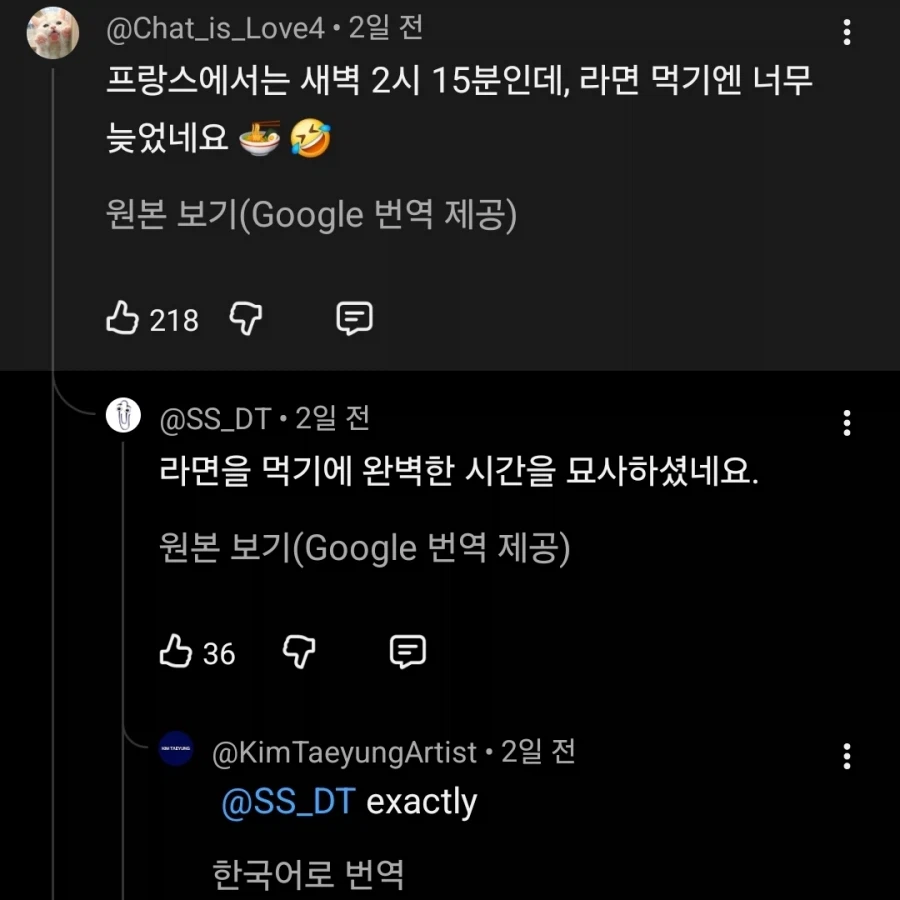Open the options menu for @SS_DT's reply
Image resolution: width=900 pixels, height=900 pixels.
845,423
